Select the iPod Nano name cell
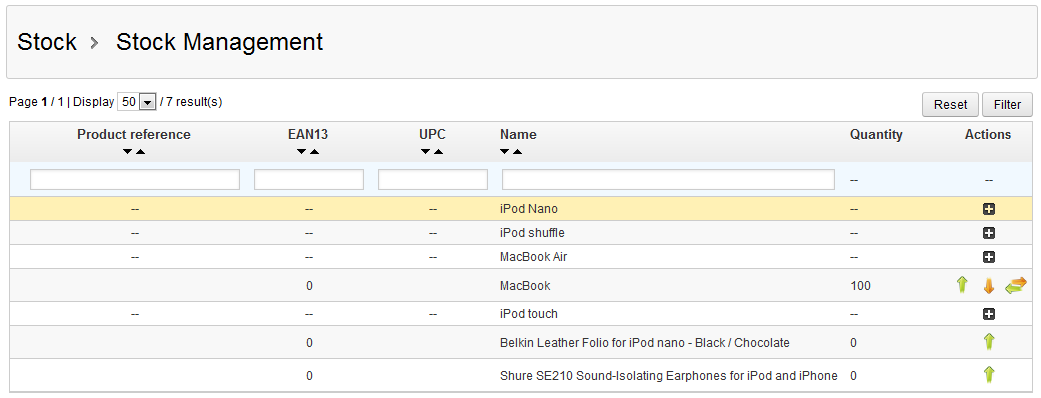1041x398 pixels. [x=528, y=209]
